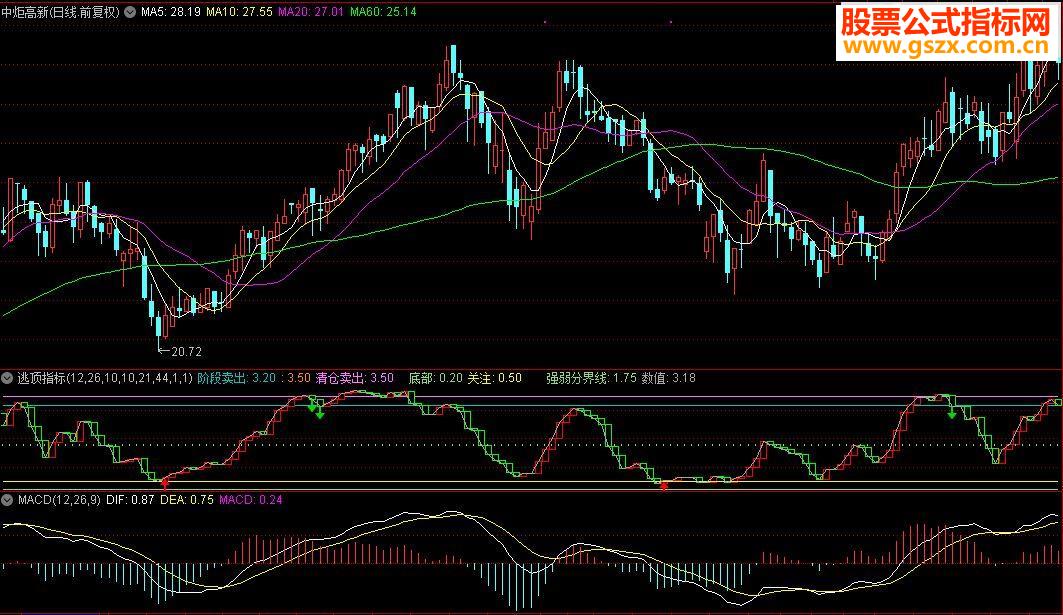Viewport: 1063px width, 615px height.
Task: Click the magenta MACD: 0.24 value
Action: (251, 500)
